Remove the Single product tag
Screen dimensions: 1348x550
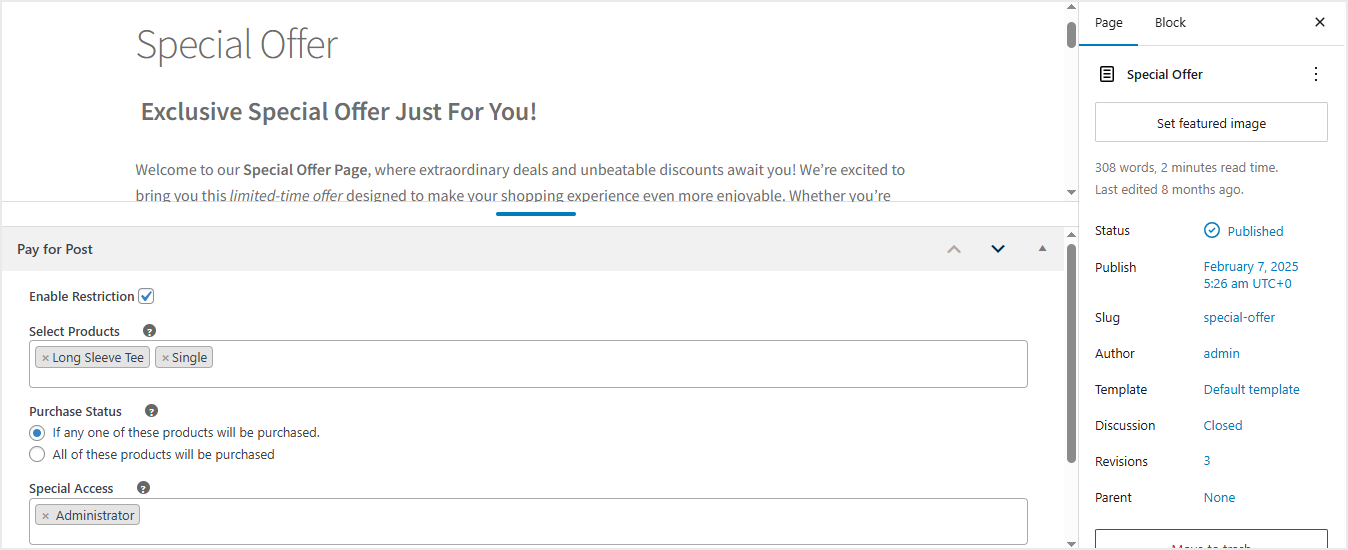pyautogui.click(x=166, y=358)
